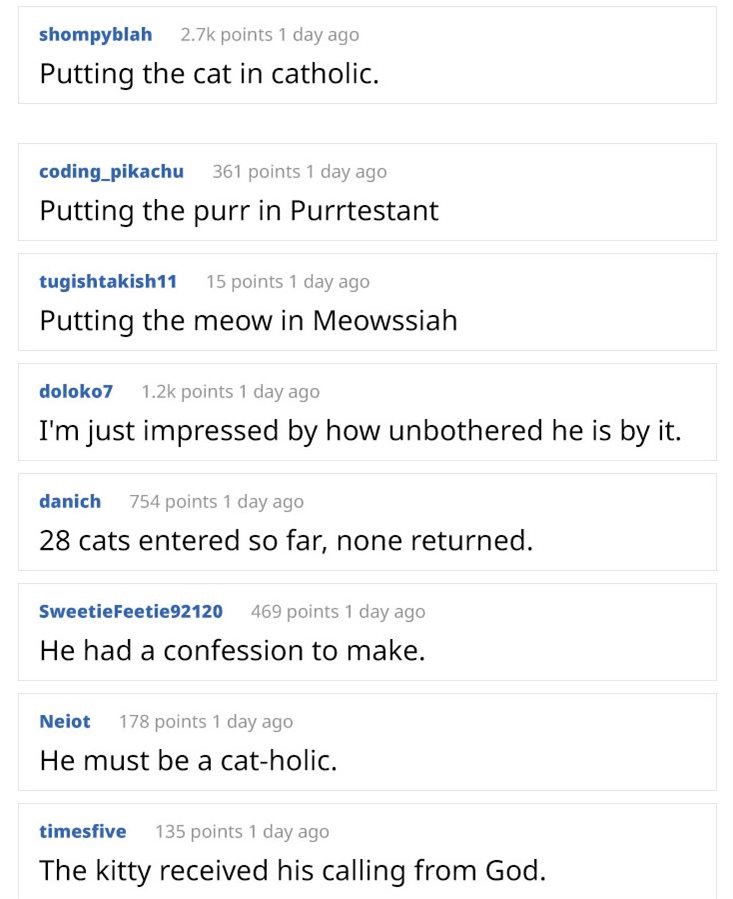This screenshot has width=733, height=899.
Task: Select comment about how unbothered he is
Action: click(360, 431)
